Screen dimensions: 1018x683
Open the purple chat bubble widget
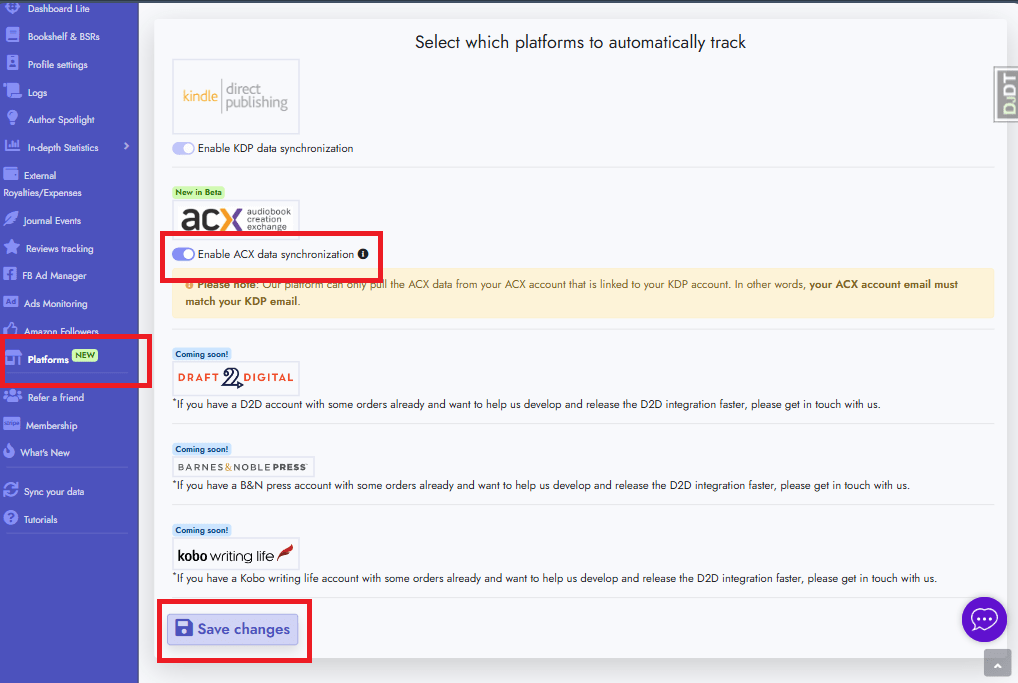[984, 619]
